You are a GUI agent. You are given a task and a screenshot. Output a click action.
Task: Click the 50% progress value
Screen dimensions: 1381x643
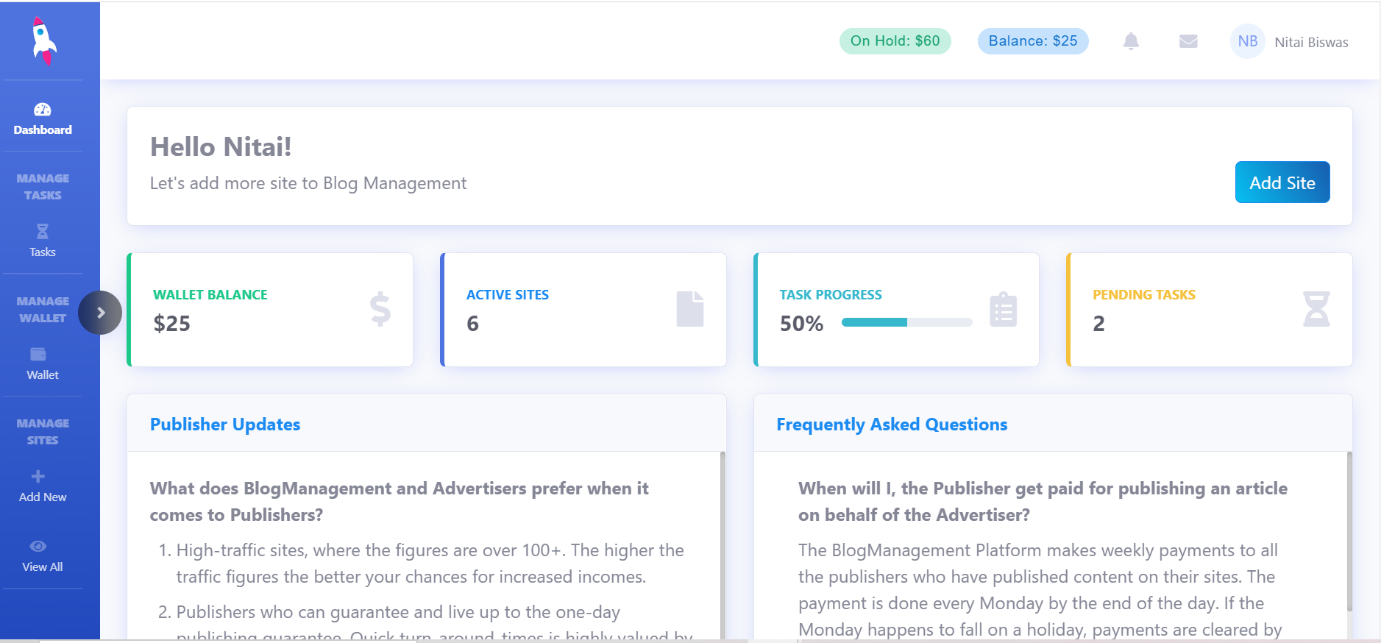click(x=802, y=323)
